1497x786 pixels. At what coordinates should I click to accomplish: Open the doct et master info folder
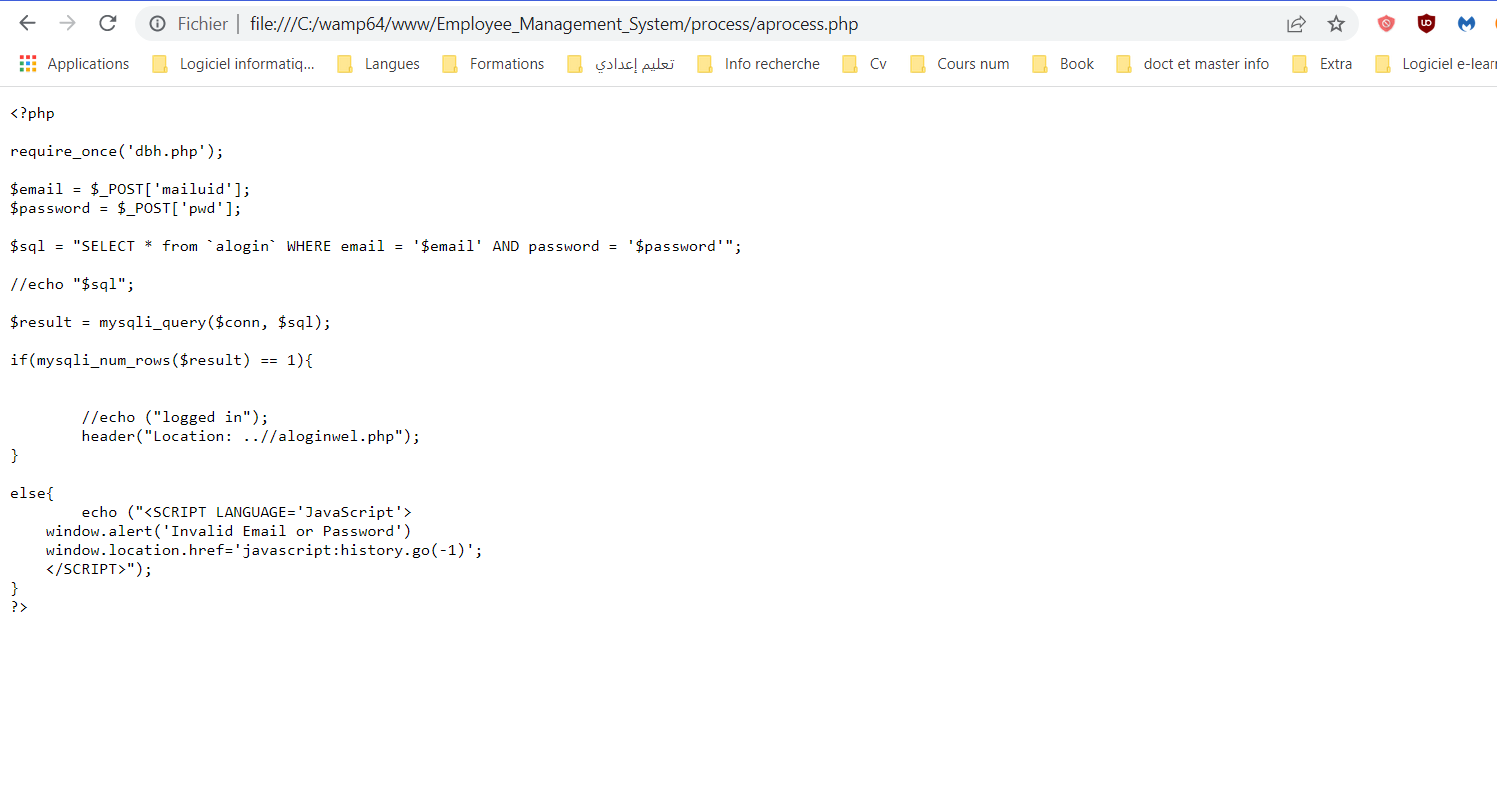point(1192,64)
